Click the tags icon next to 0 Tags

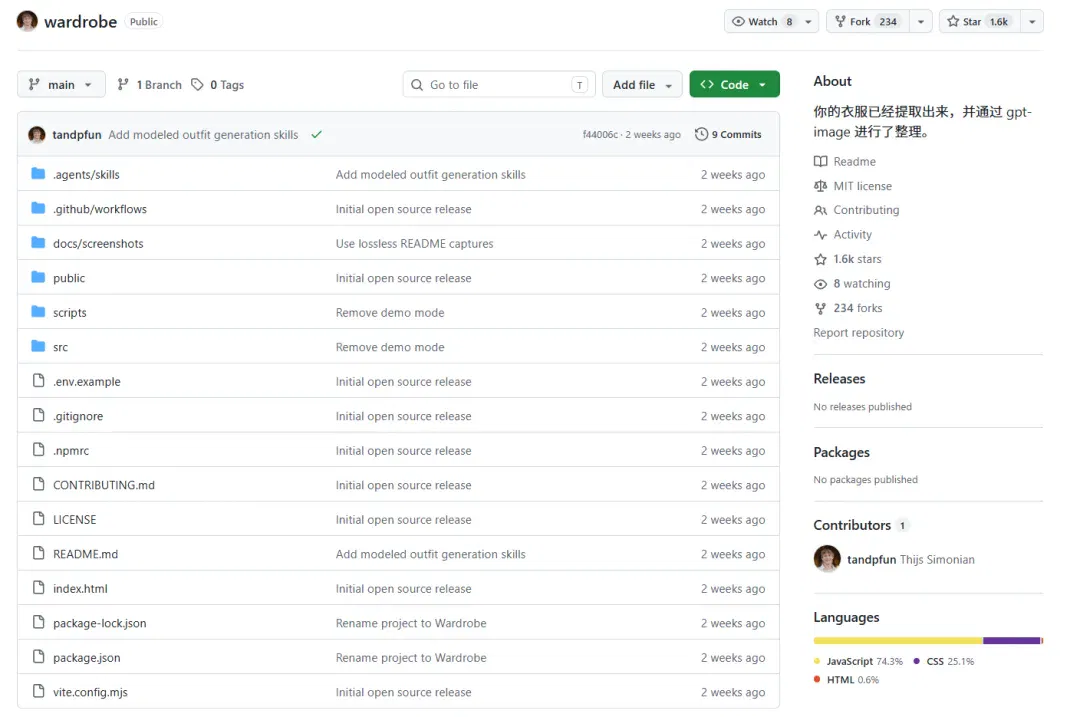coord(197,85)
